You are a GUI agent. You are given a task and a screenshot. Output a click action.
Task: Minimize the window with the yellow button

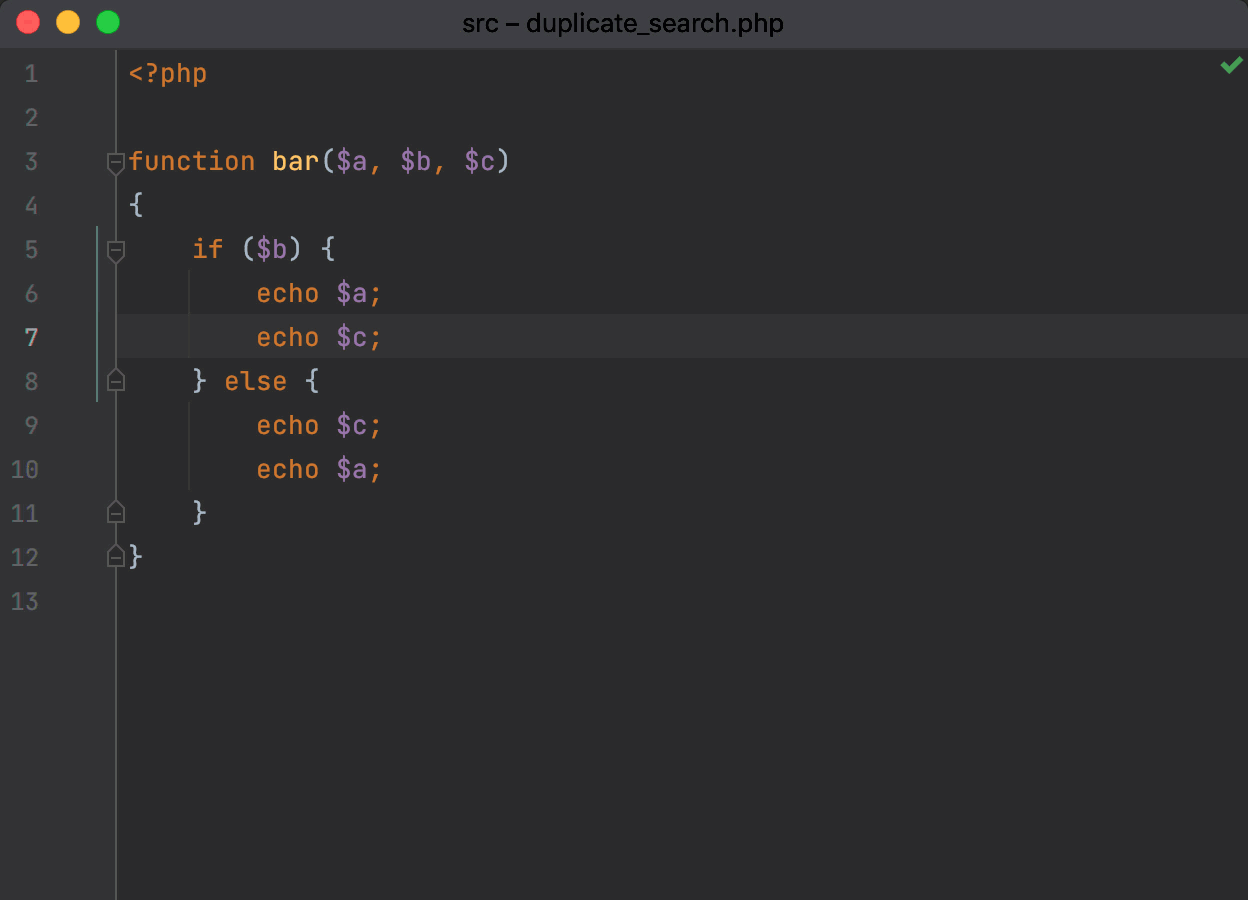point(68,22)
